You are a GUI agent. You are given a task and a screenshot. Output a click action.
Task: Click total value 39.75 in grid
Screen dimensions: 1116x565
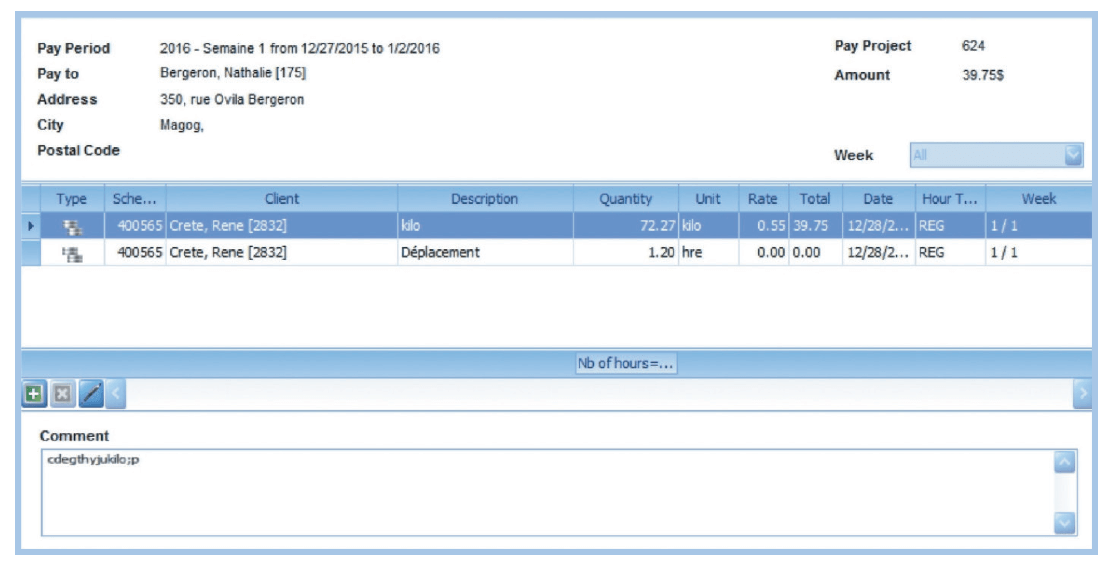click(811, 226)
